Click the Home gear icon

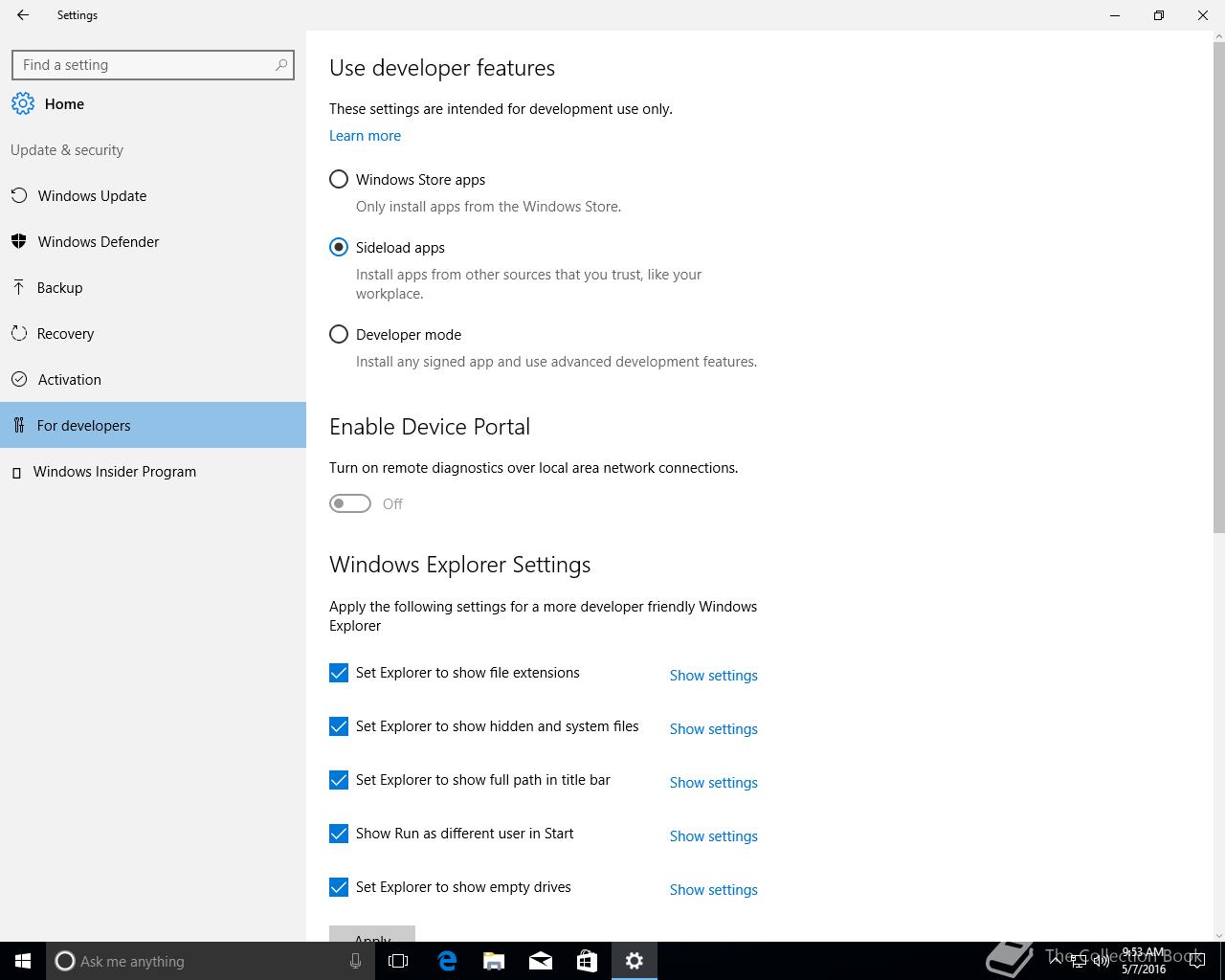point(23,104)
